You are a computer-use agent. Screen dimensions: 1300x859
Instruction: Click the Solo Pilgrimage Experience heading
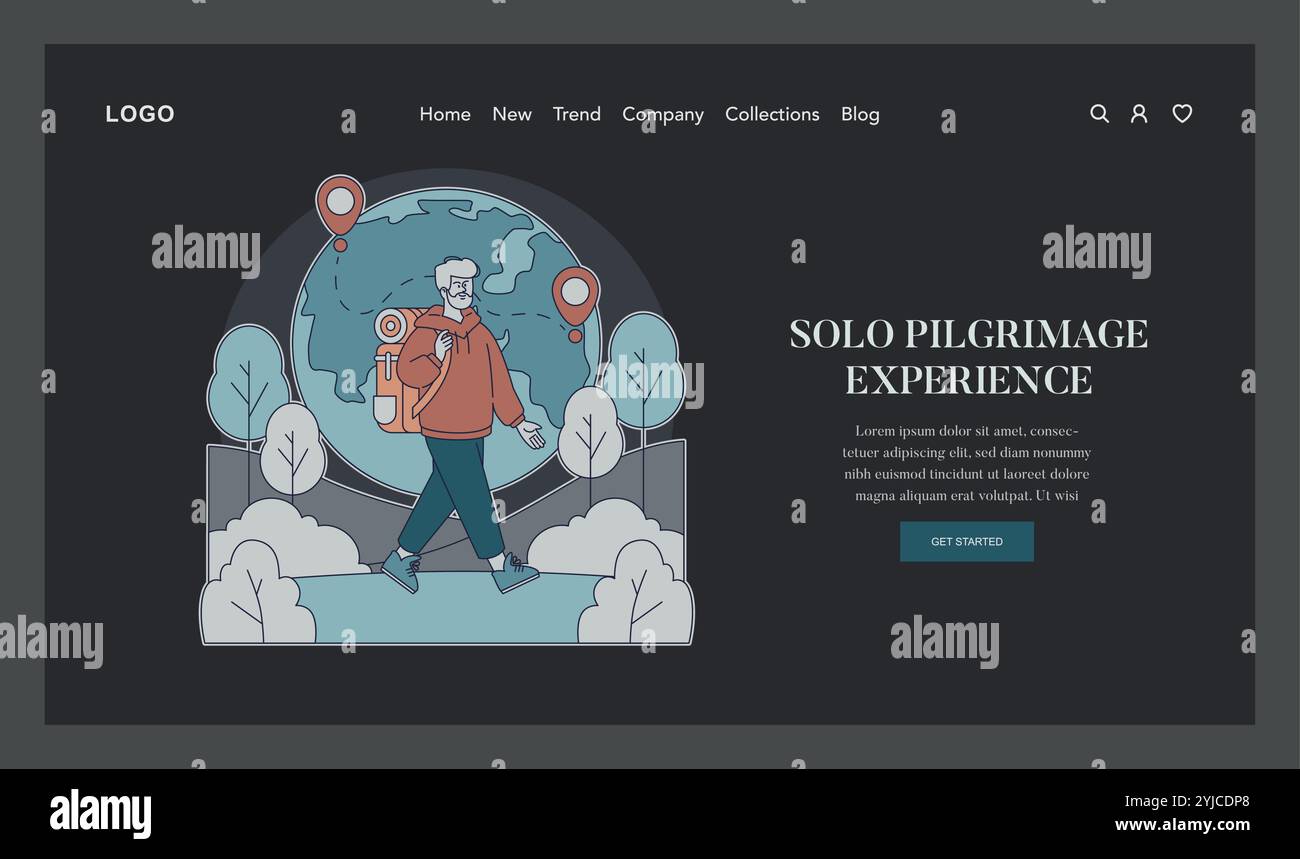(968, 357)
